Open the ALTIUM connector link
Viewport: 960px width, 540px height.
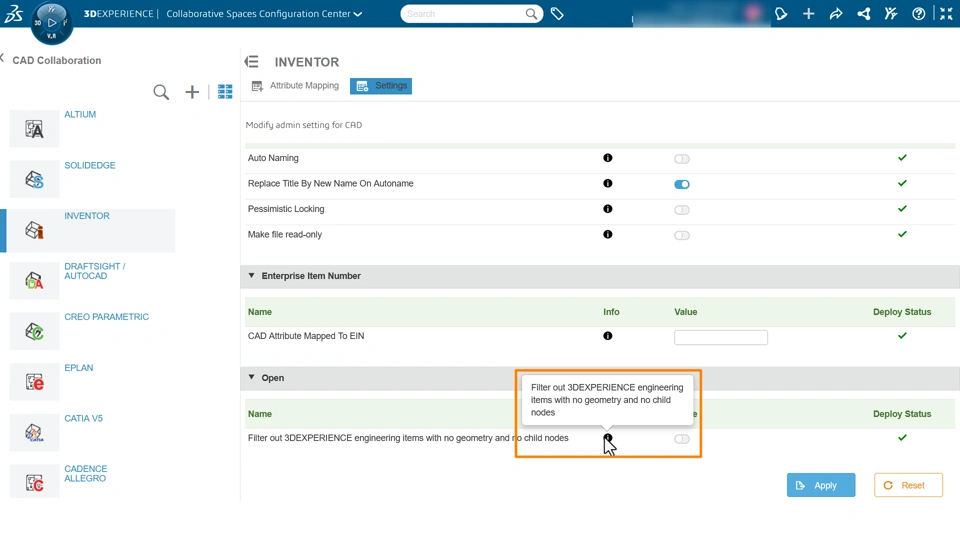[80, 114]
